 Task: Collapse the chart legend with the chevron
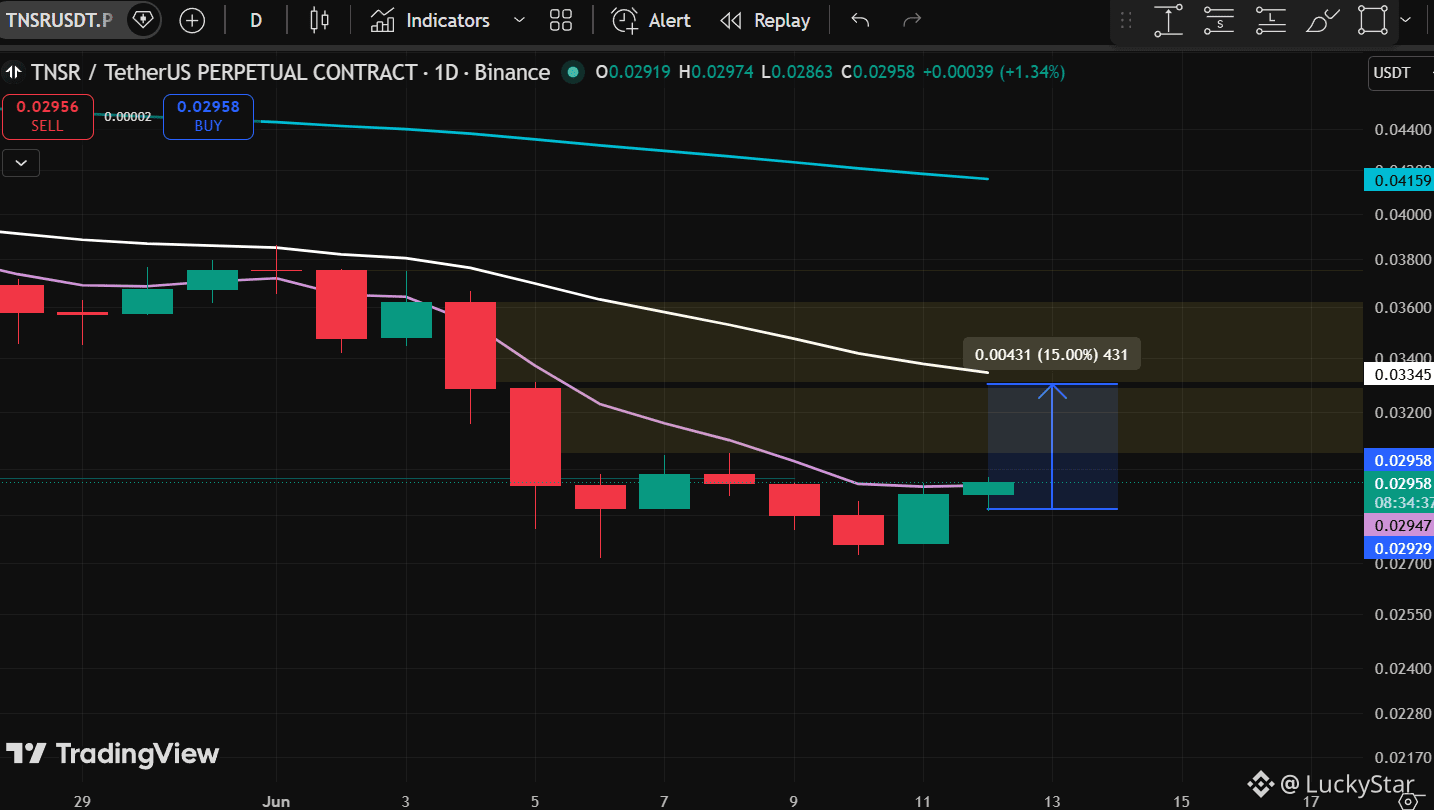(21, 163)
